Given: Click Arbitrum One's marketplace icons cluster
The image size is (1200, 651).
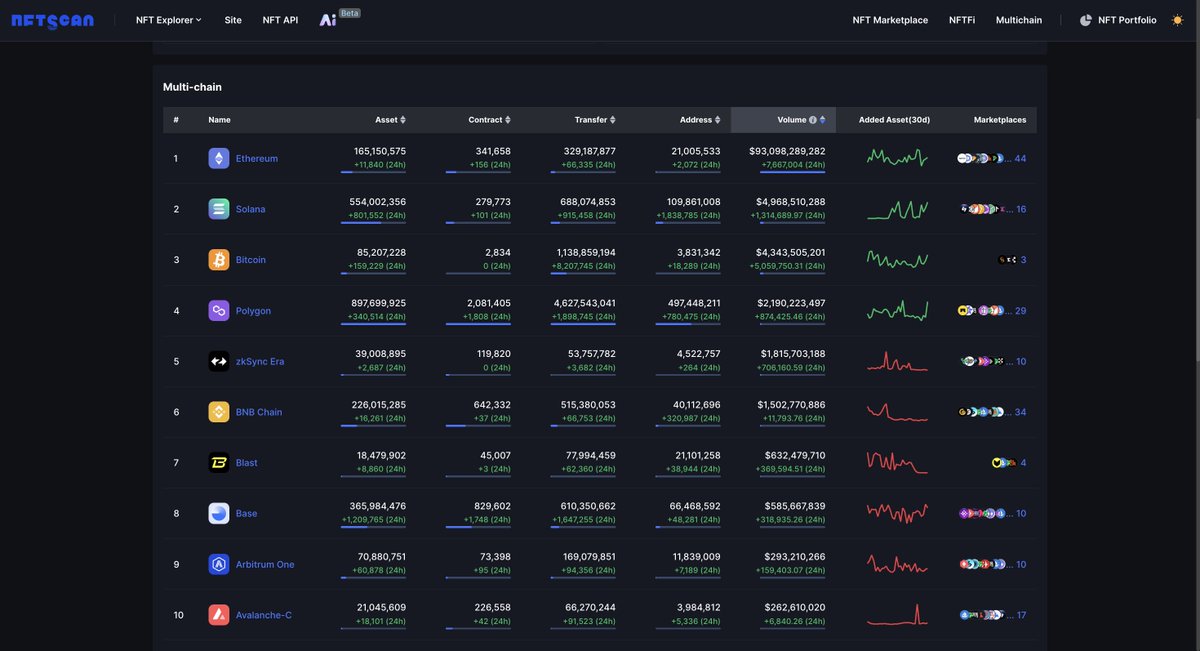Looking at the screenshot, I should pos(982,564).
